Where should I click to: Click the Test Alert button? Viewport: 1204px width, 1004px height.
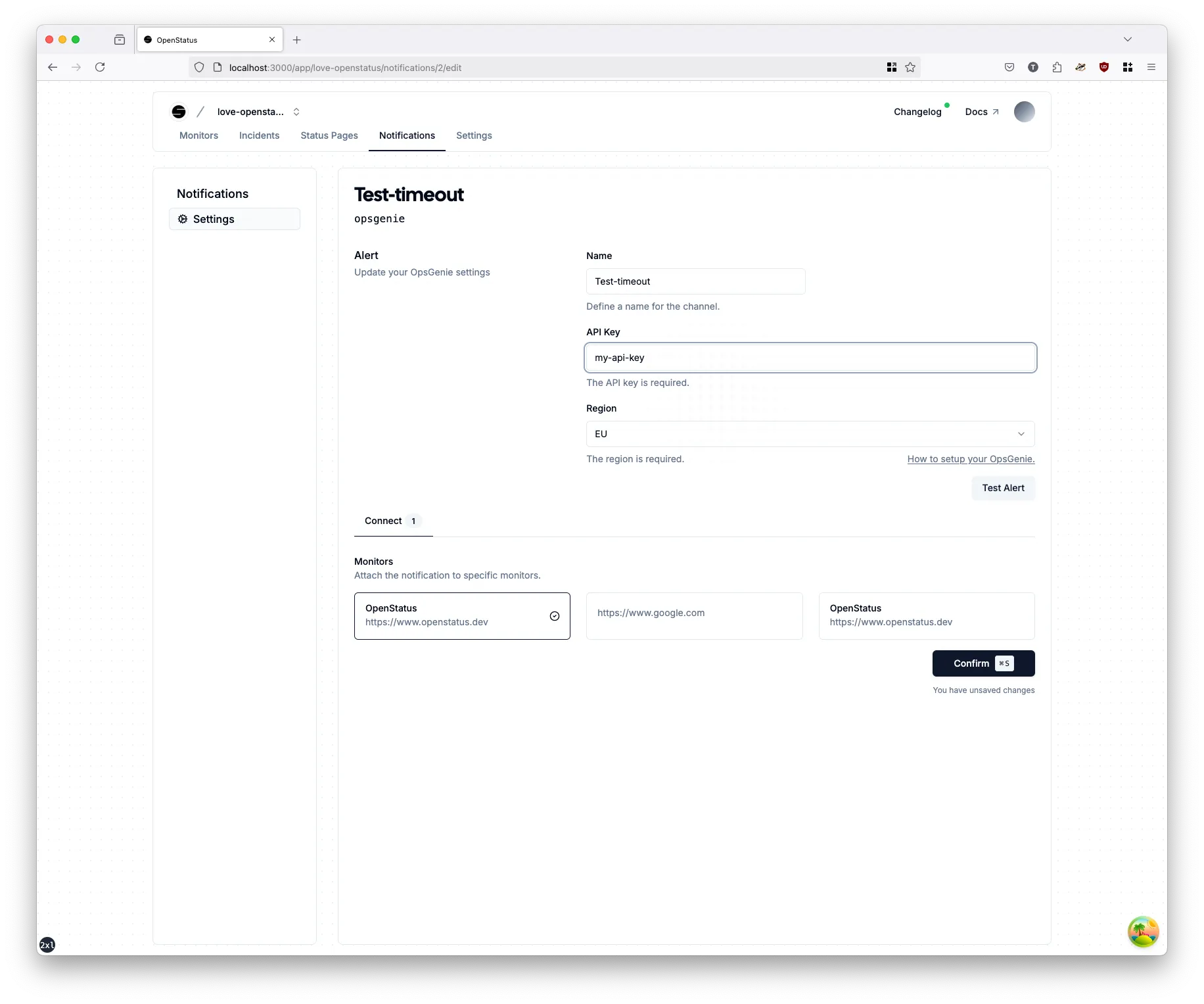[1003, 488]
